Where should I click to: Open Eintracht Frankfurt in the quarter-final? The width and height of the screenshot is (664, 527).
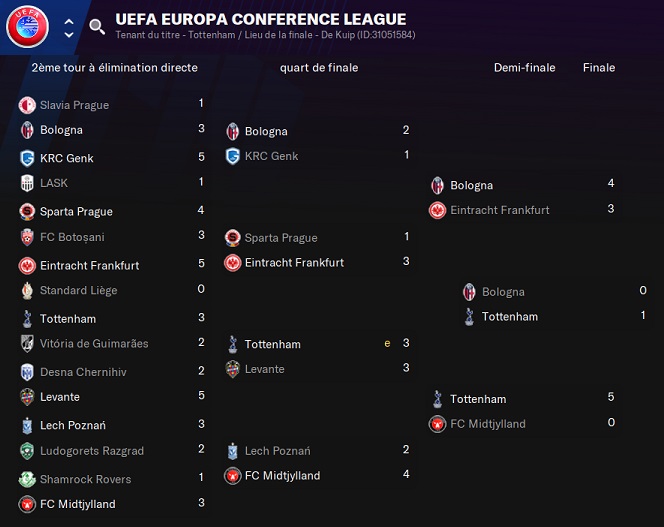click(x=294, y=263)
